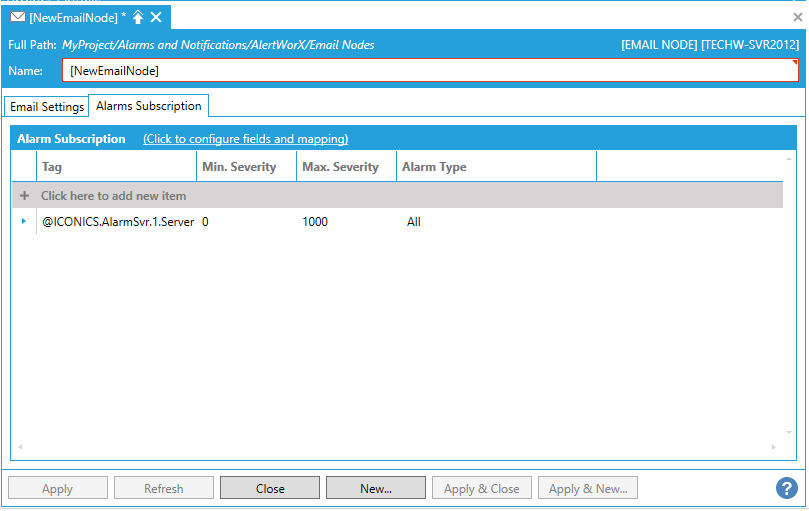Image resolution: width=809 pixels, height=511 pixels.
Task: Click the up-arrow pin icon on tab
Action: (138, 17)
